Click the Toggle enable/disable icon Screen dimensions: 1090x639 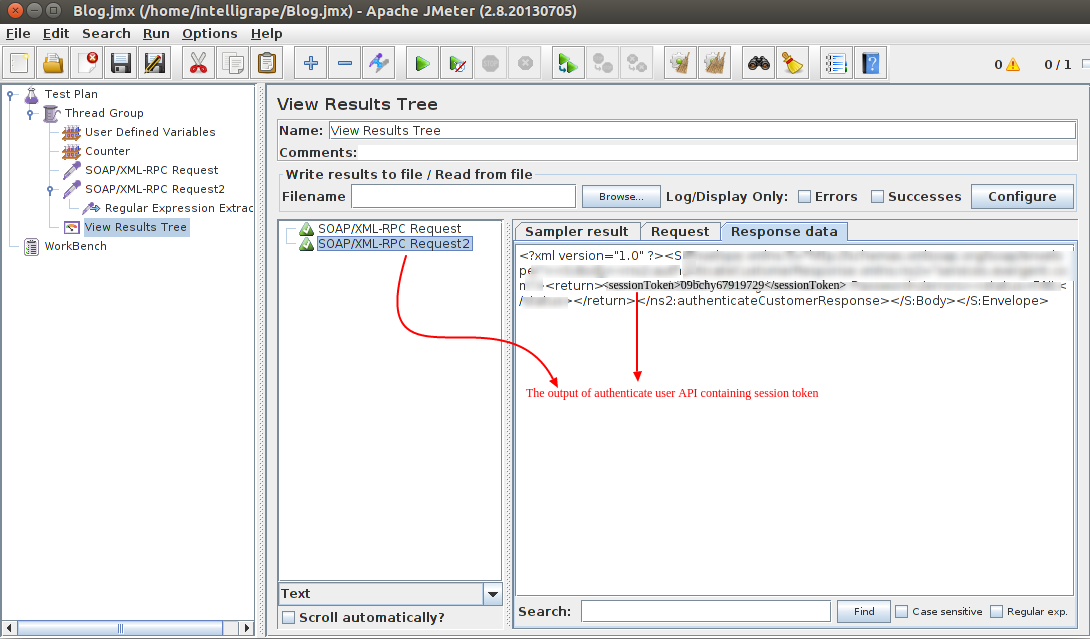pyautogui.click(x=379, y=63)
